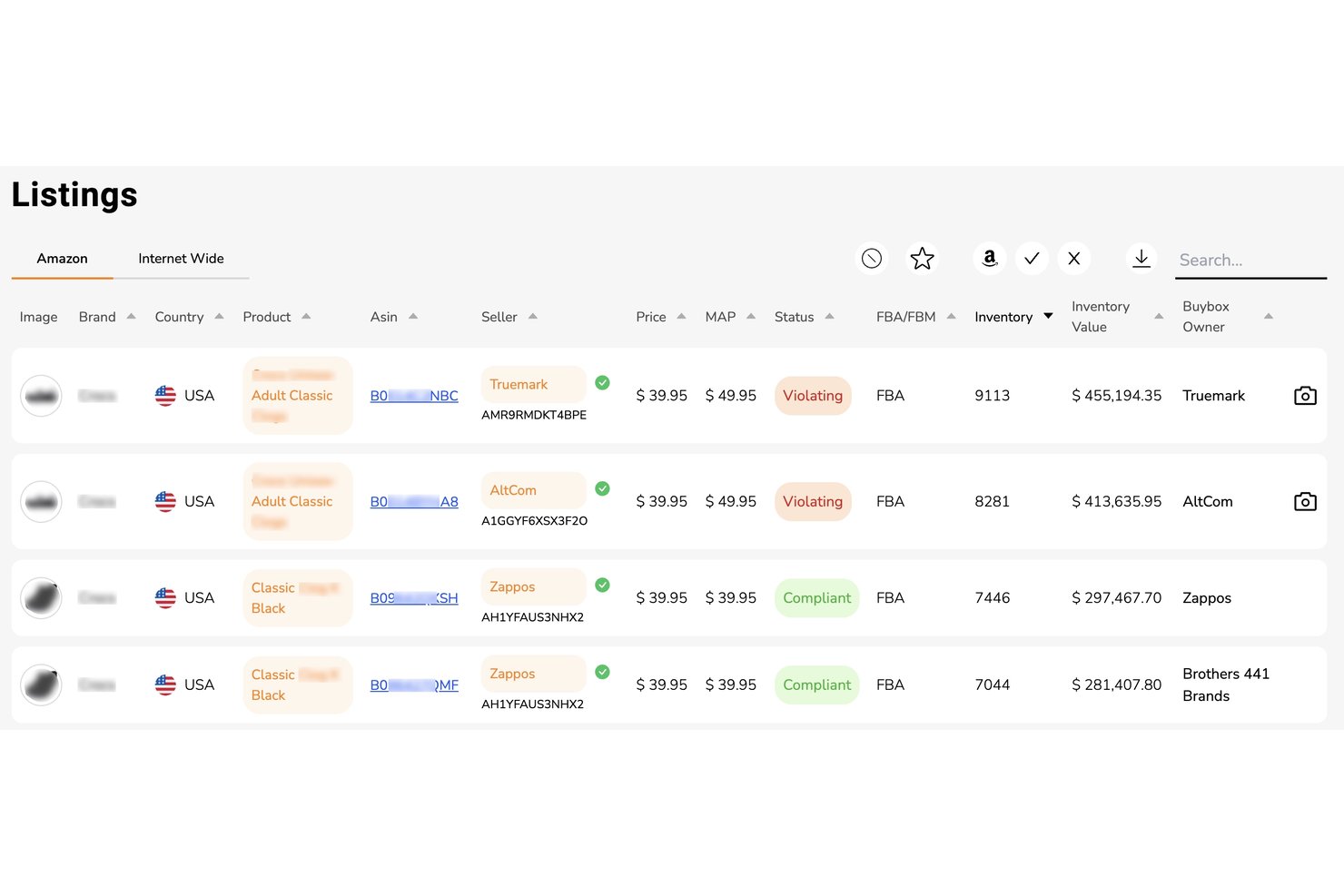Click the green verified check beside Truemark
1344x896 pixels.
(x=602, y=383)
